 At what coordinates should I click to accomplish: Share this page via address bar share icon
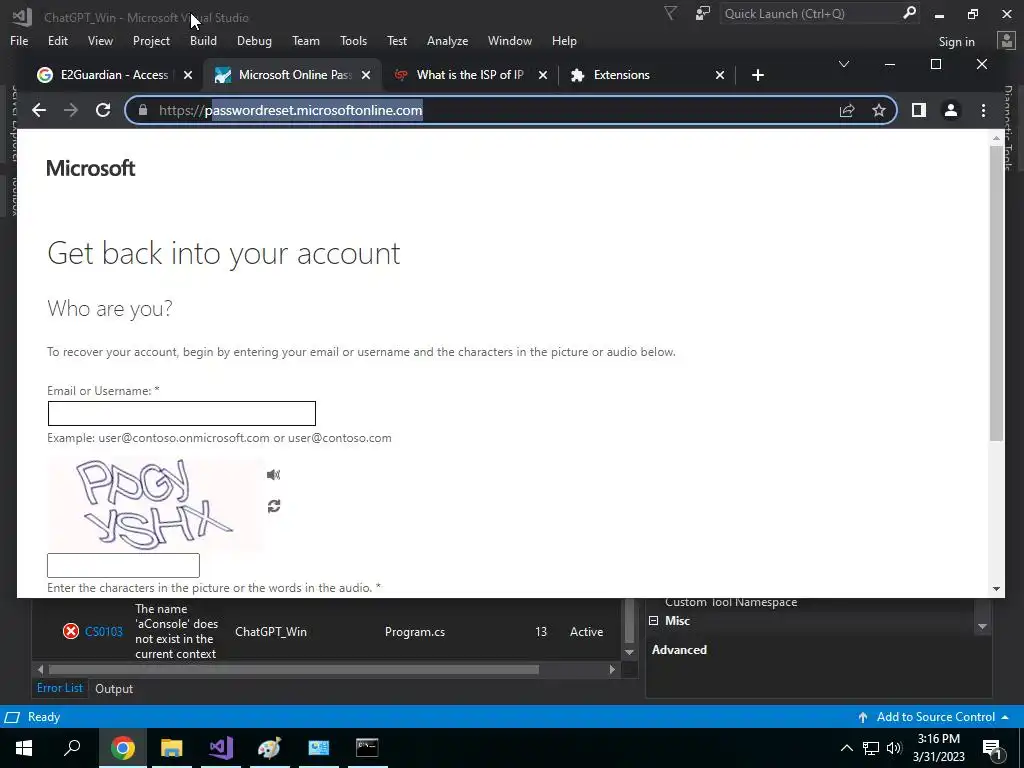tap(847, 110)
